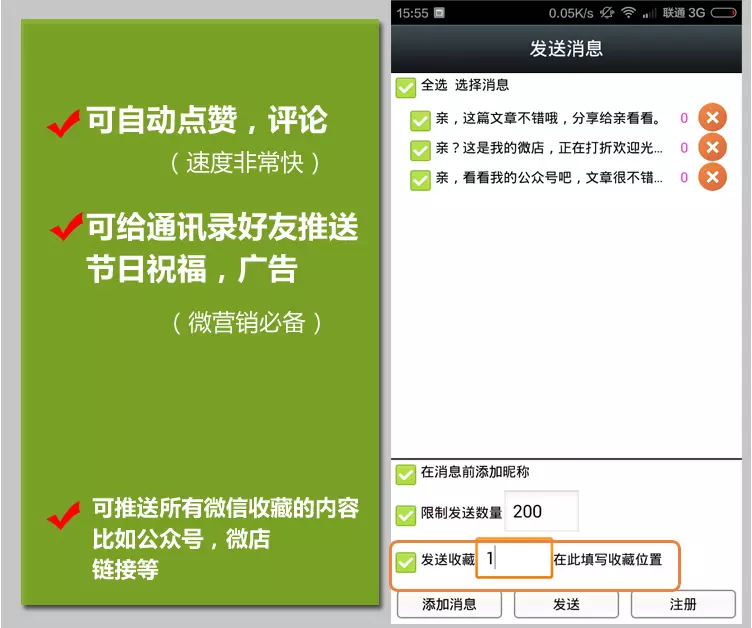Click the 注册 button
Viewport: 752px width, 628px height.
(683, 604)
